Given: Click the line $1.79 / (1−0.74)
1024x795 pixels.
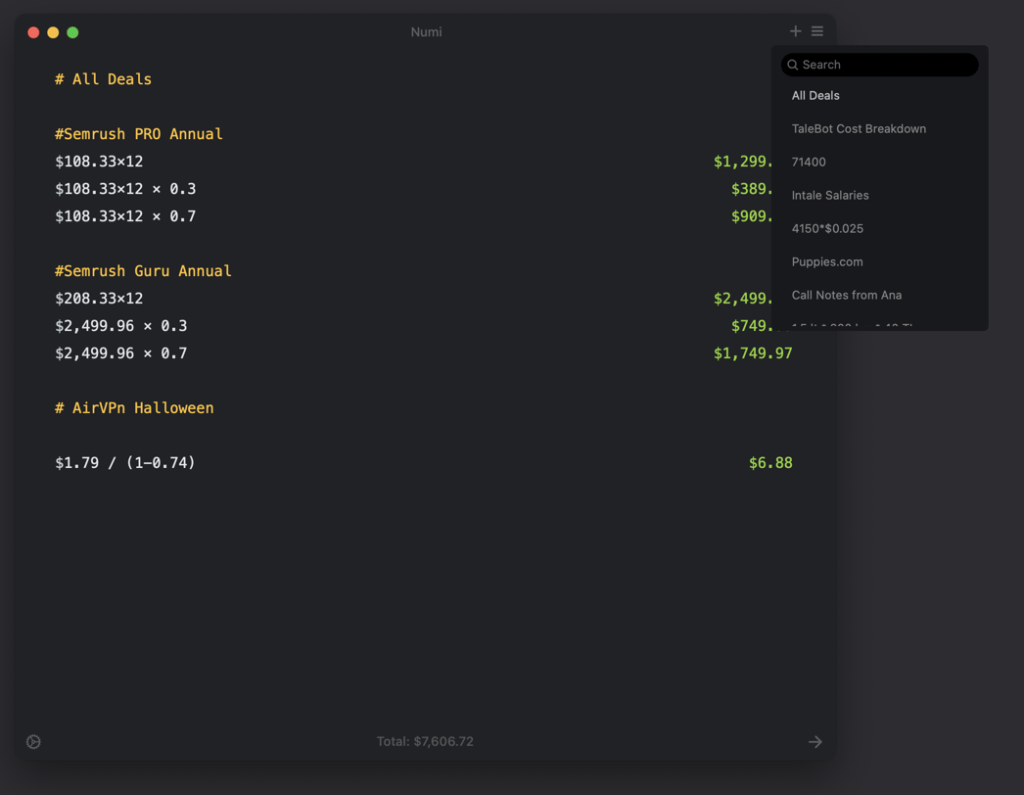Looking at the screenshot, I should click(125, 463).
